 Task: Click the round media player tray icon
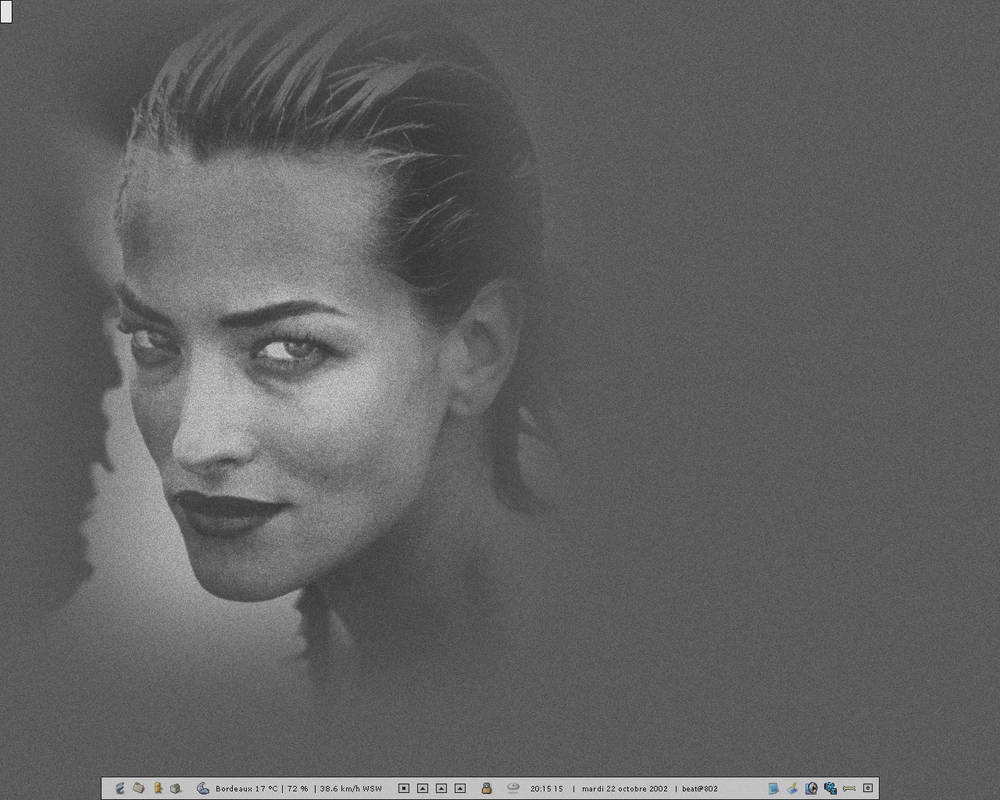(811, 788)
